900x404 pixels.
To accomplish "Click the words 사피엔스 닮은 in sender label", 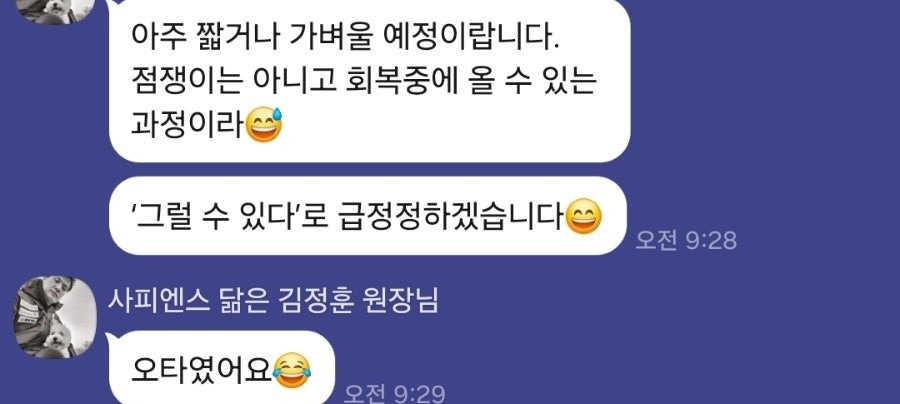I will [x=189, y=301].
